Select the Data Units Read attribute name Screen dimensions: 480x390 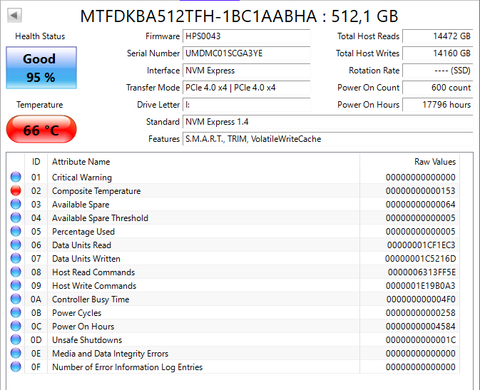tap(82, 245)
